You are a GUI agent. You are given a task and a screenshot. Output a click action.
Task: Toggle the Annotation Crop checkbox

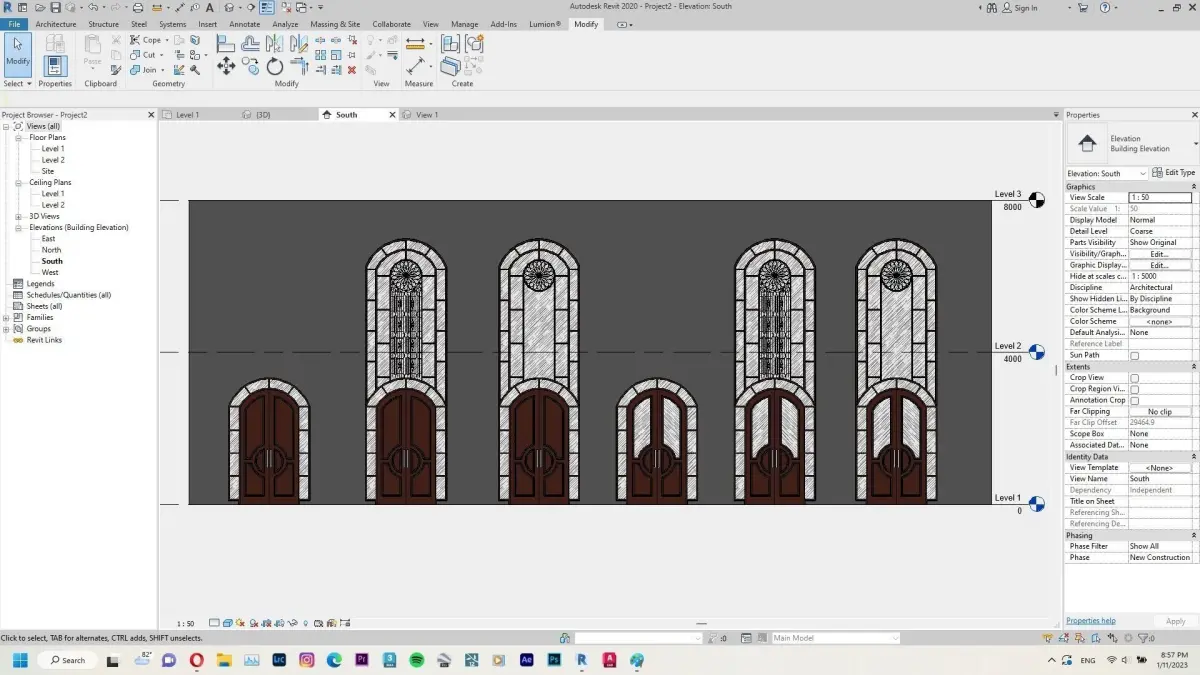(x=1134, y=401)
